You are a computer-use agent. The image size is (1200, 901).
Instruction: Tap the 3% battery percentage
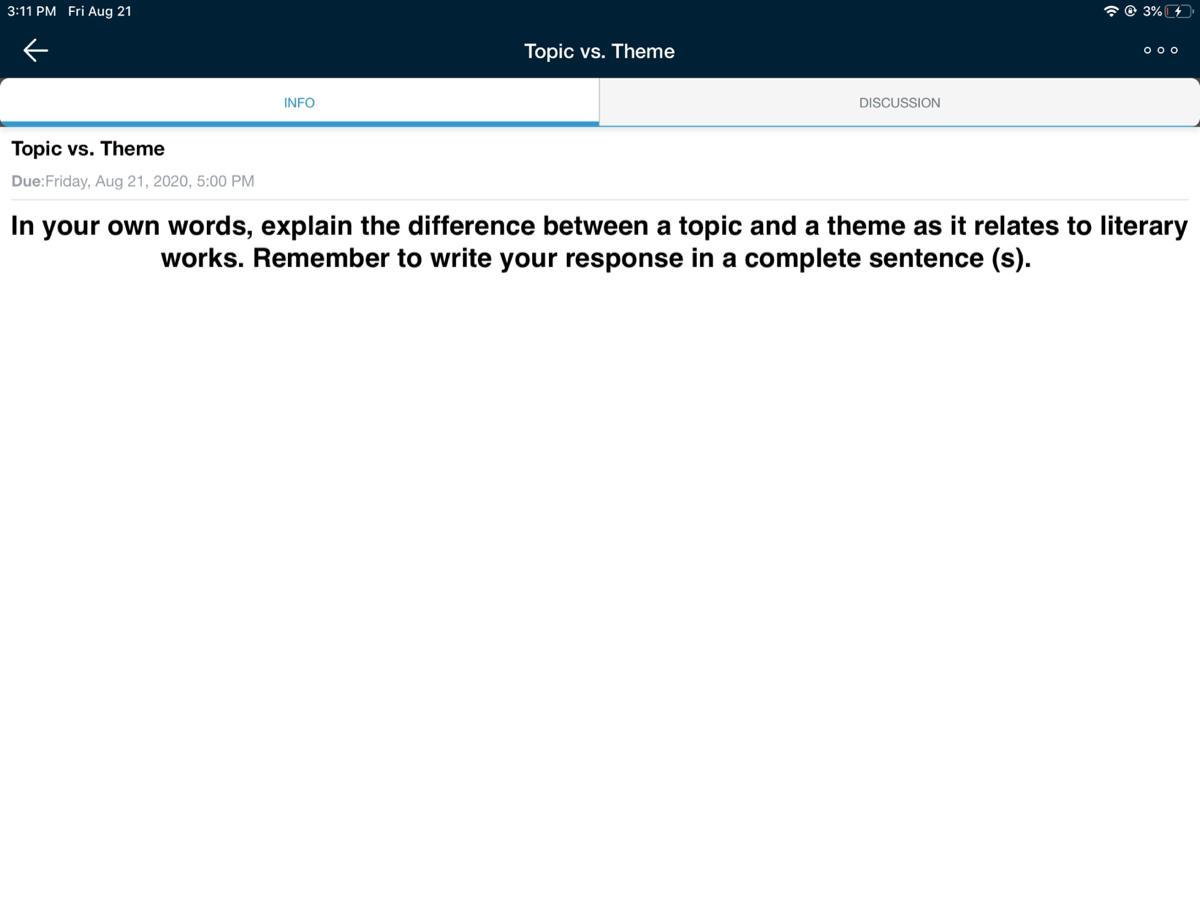pyautogui.click(x=1152, y=11)
